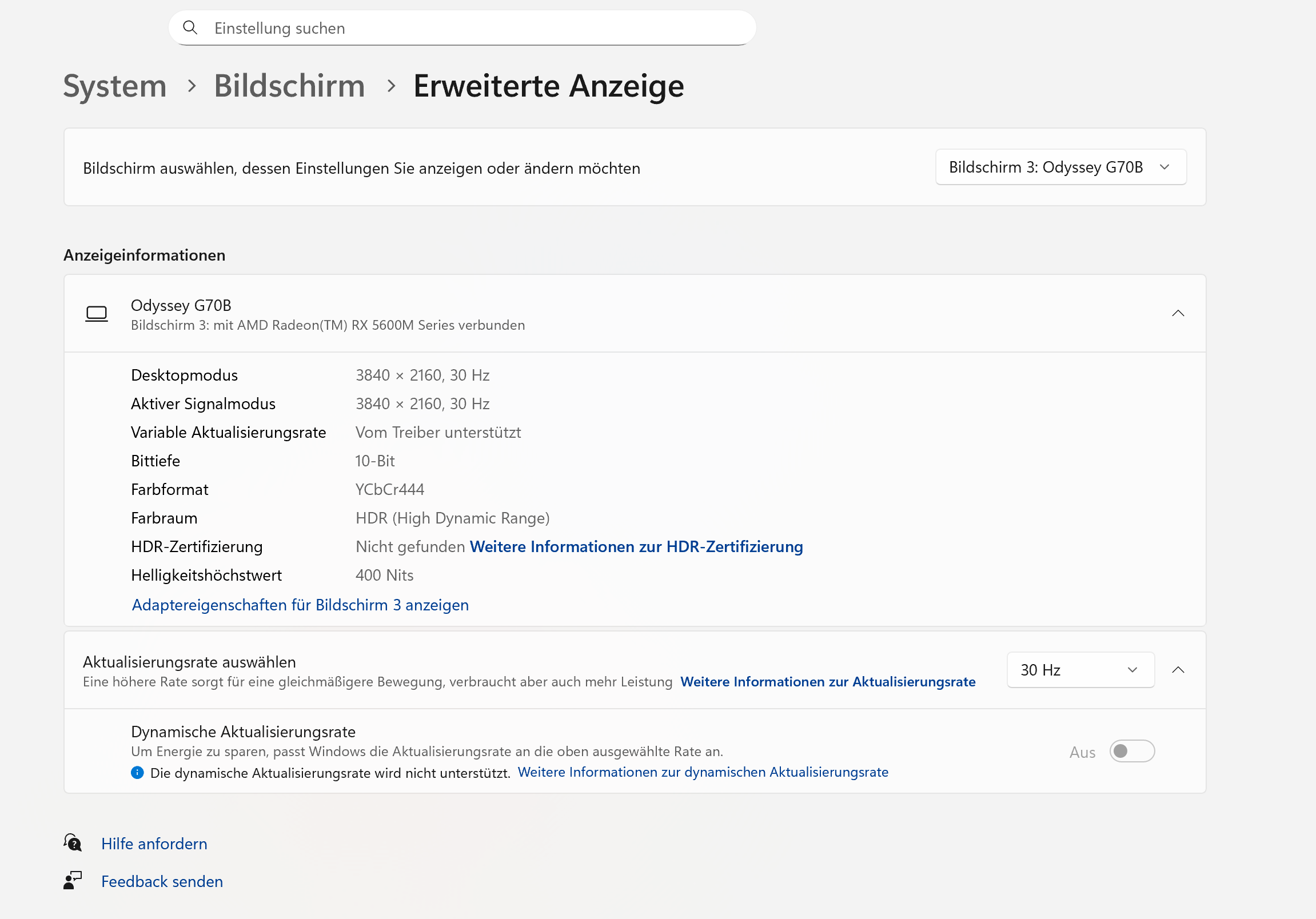Toggle Dynamische Aktualisierungsrate switch
This screenshot has height=919, width=1316.
[1131, 751]
